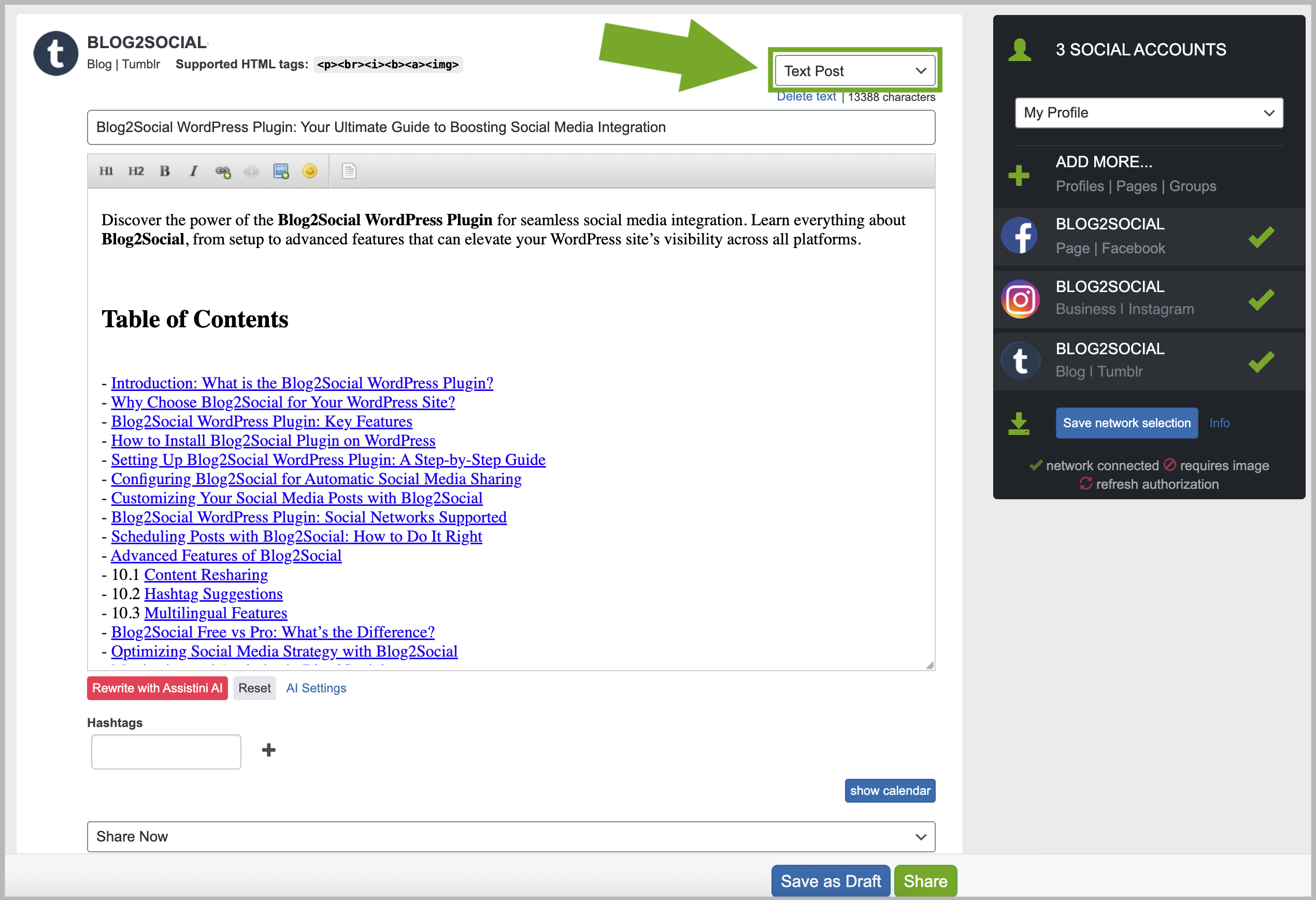
Task: Toggle the Tumblr Blog account checkmark
Action: click(x=1261, y=361)
